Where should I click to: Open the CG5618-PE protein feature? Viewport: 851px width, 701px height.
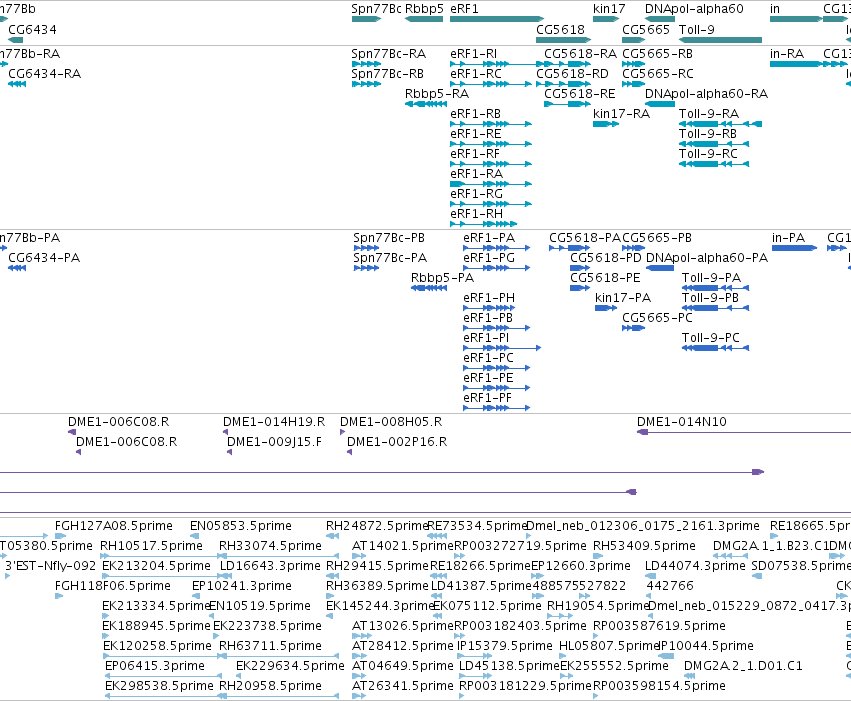[x=580, y=288]
